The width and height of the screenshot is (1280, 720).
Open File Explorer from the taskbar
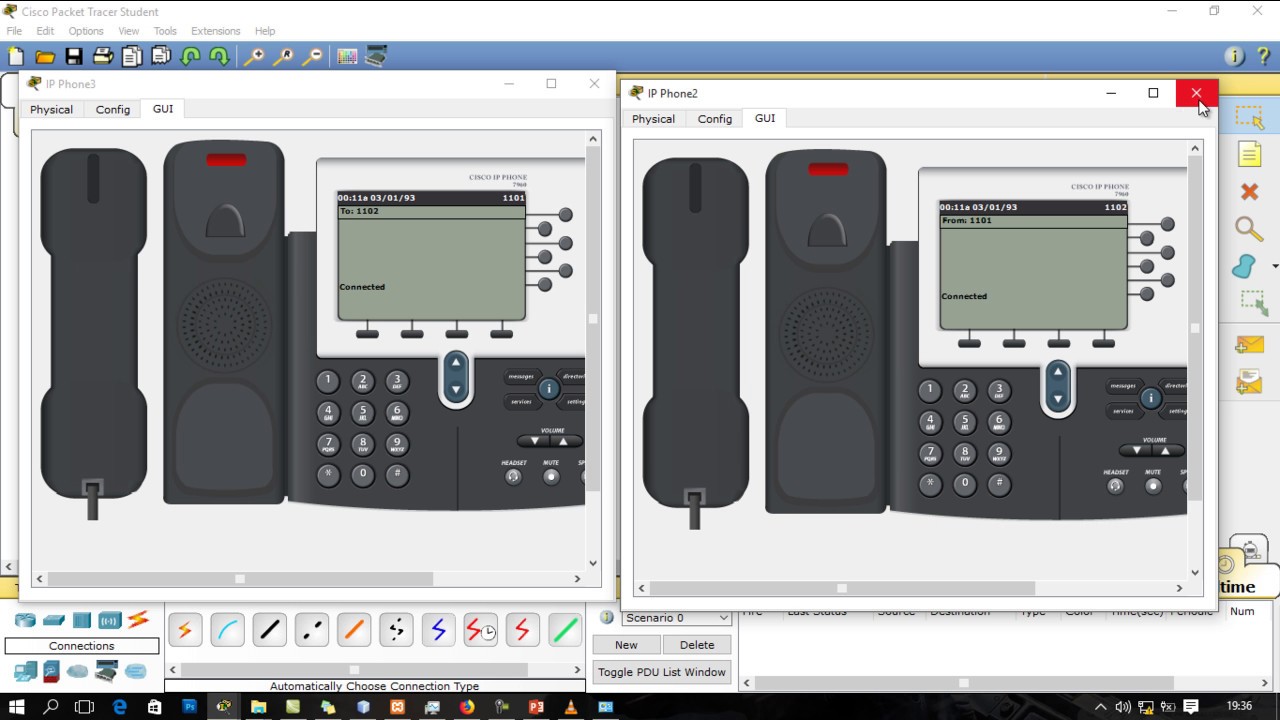[x=259, y=707]
